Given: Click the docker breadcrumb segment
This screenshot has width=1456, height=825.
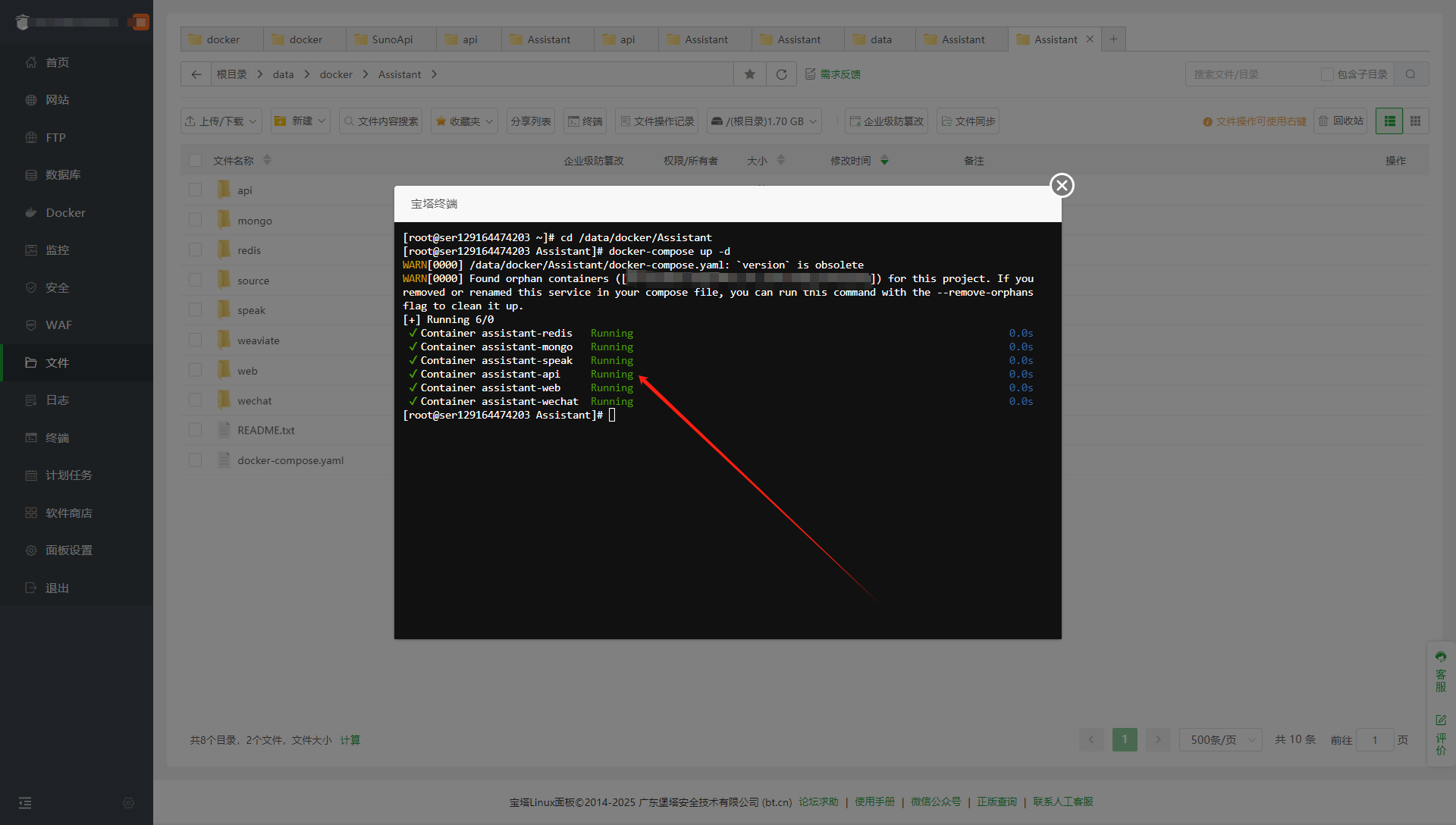Looking at the screenshot, I should click(336, 74).
